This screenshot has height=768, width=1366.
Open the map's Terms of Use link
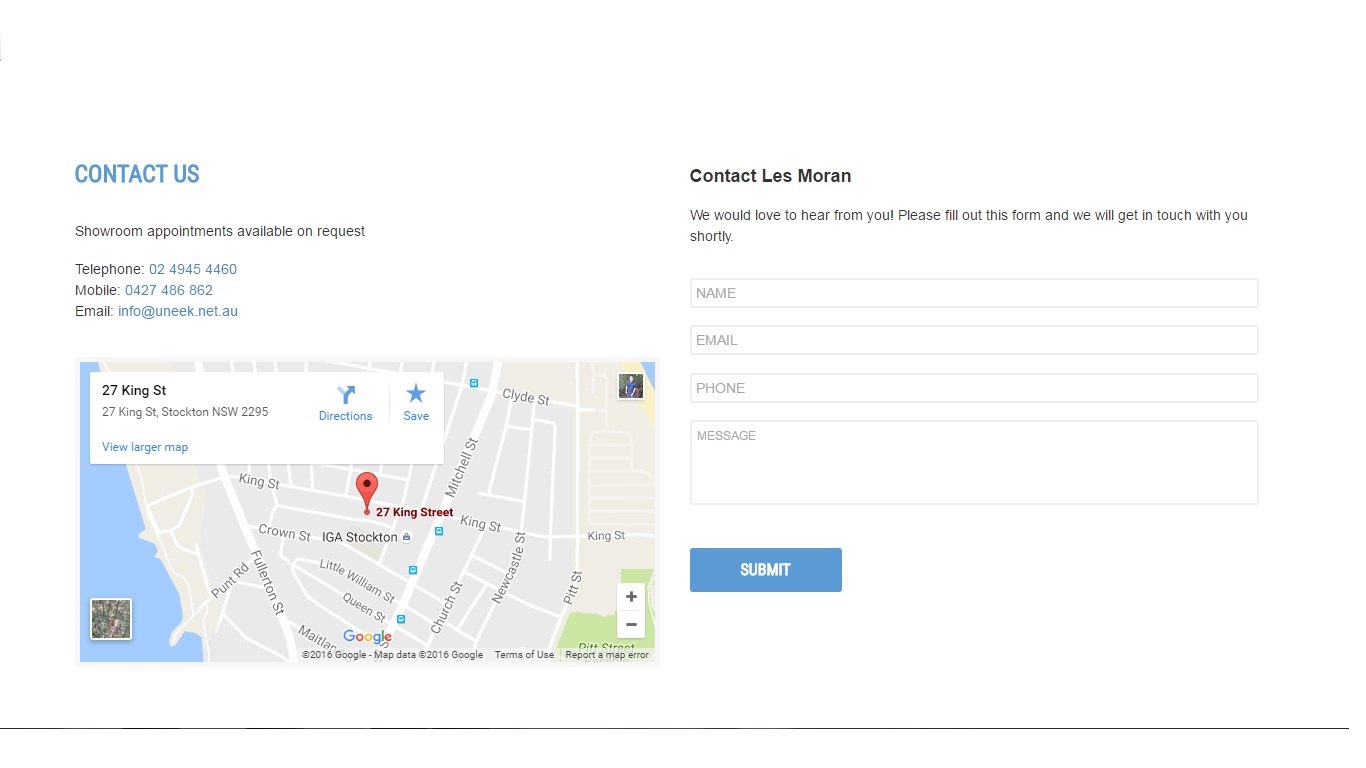coord(524,655)
